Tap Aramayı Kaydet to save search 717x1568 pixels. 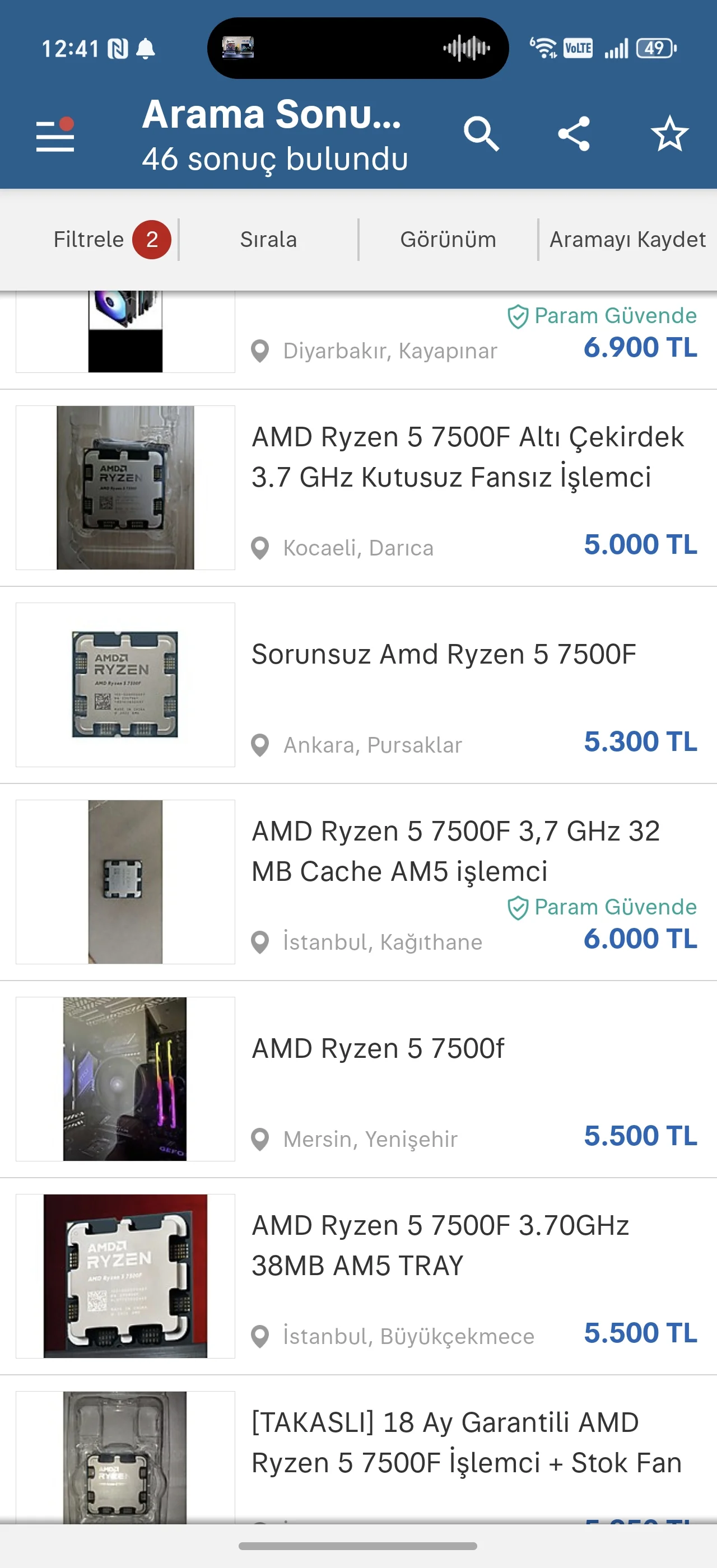(627, 239)
